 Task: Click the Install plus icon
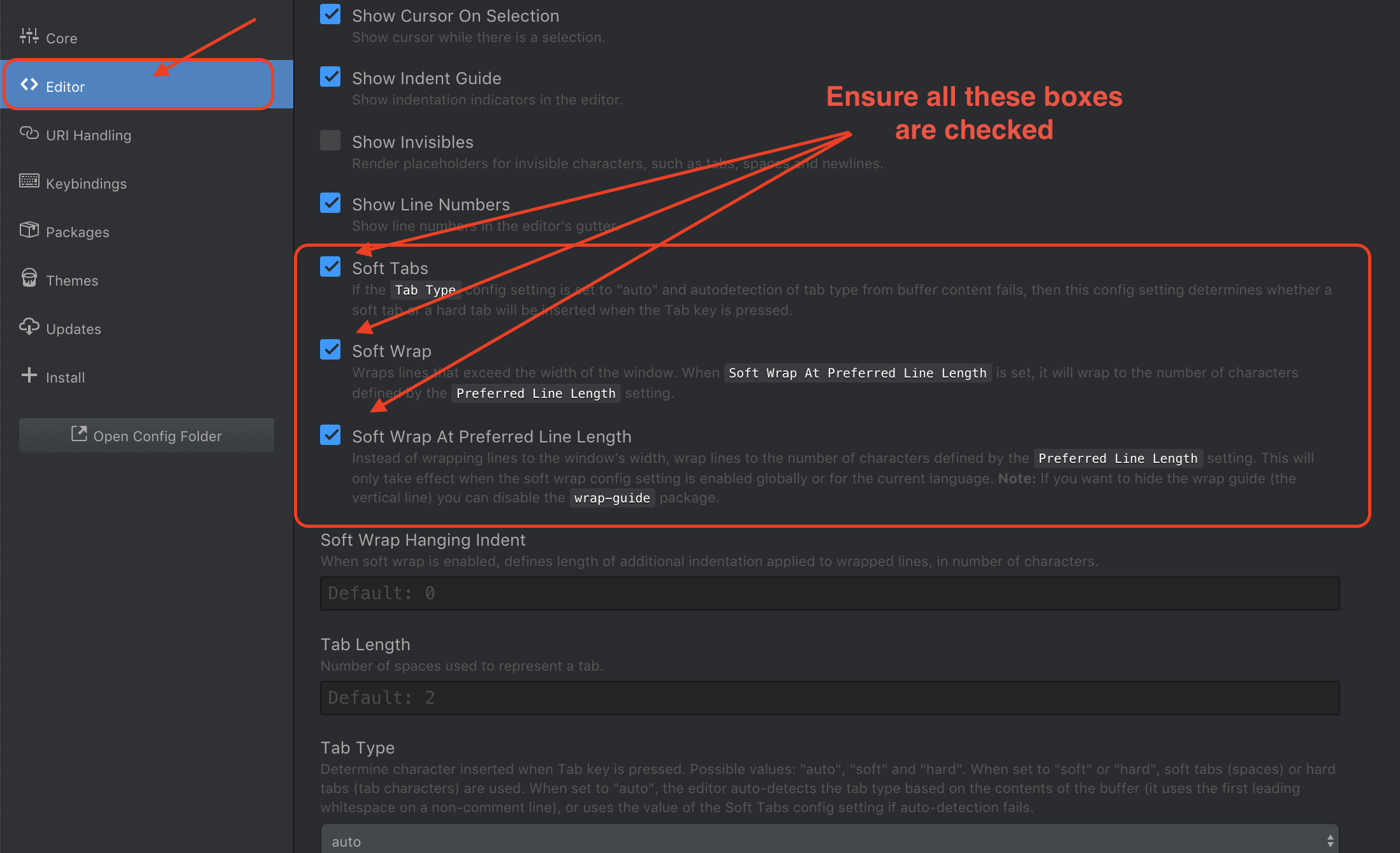(x=29, y=375)
